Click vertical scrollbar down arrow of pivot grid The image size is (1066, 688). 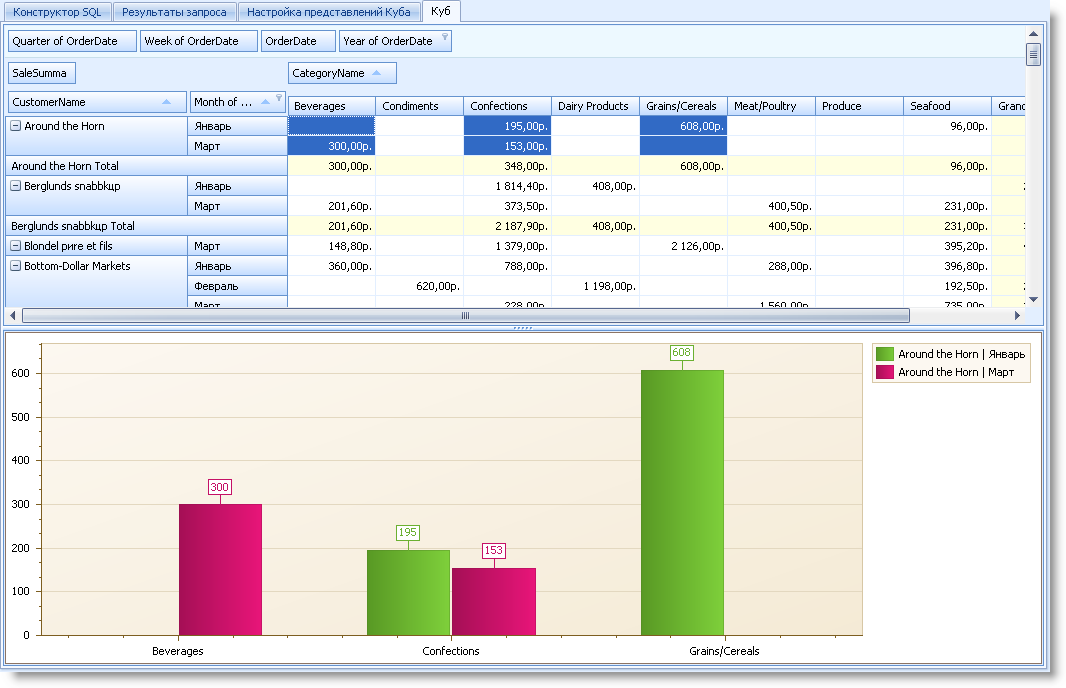1033,299
